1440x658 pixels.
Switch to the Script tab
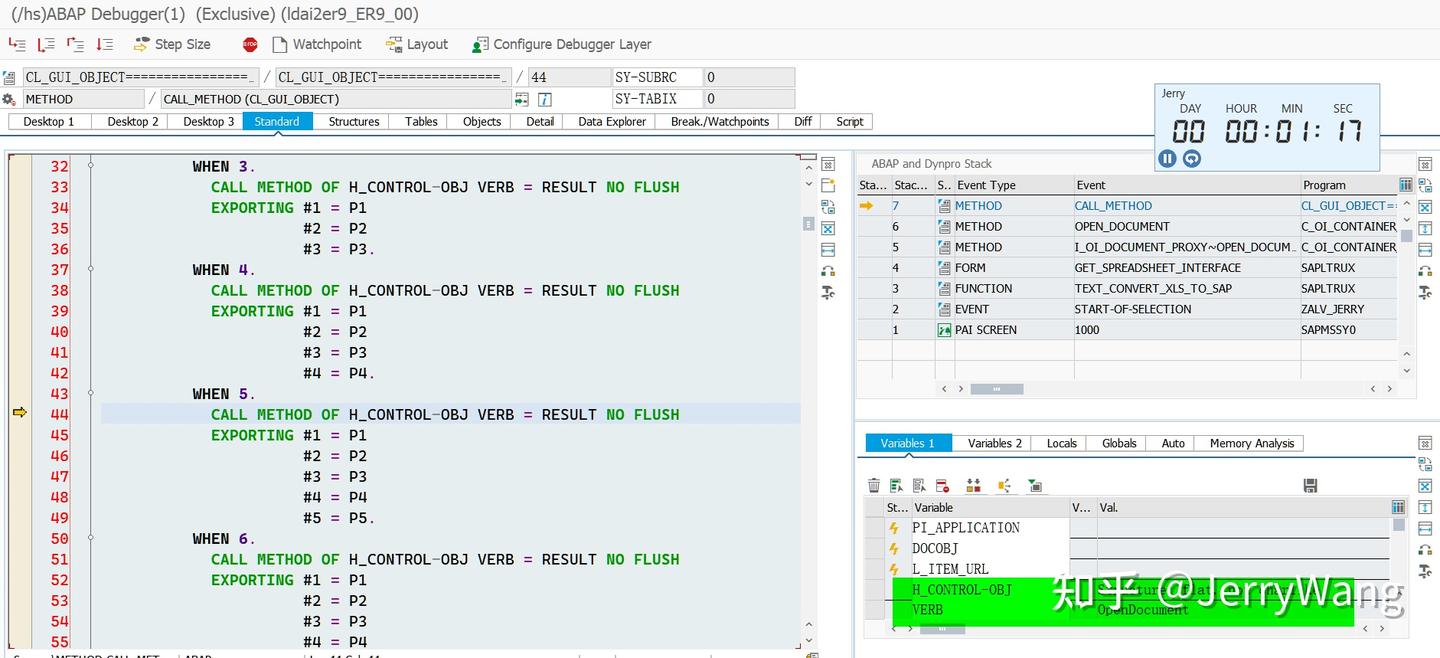848,121
